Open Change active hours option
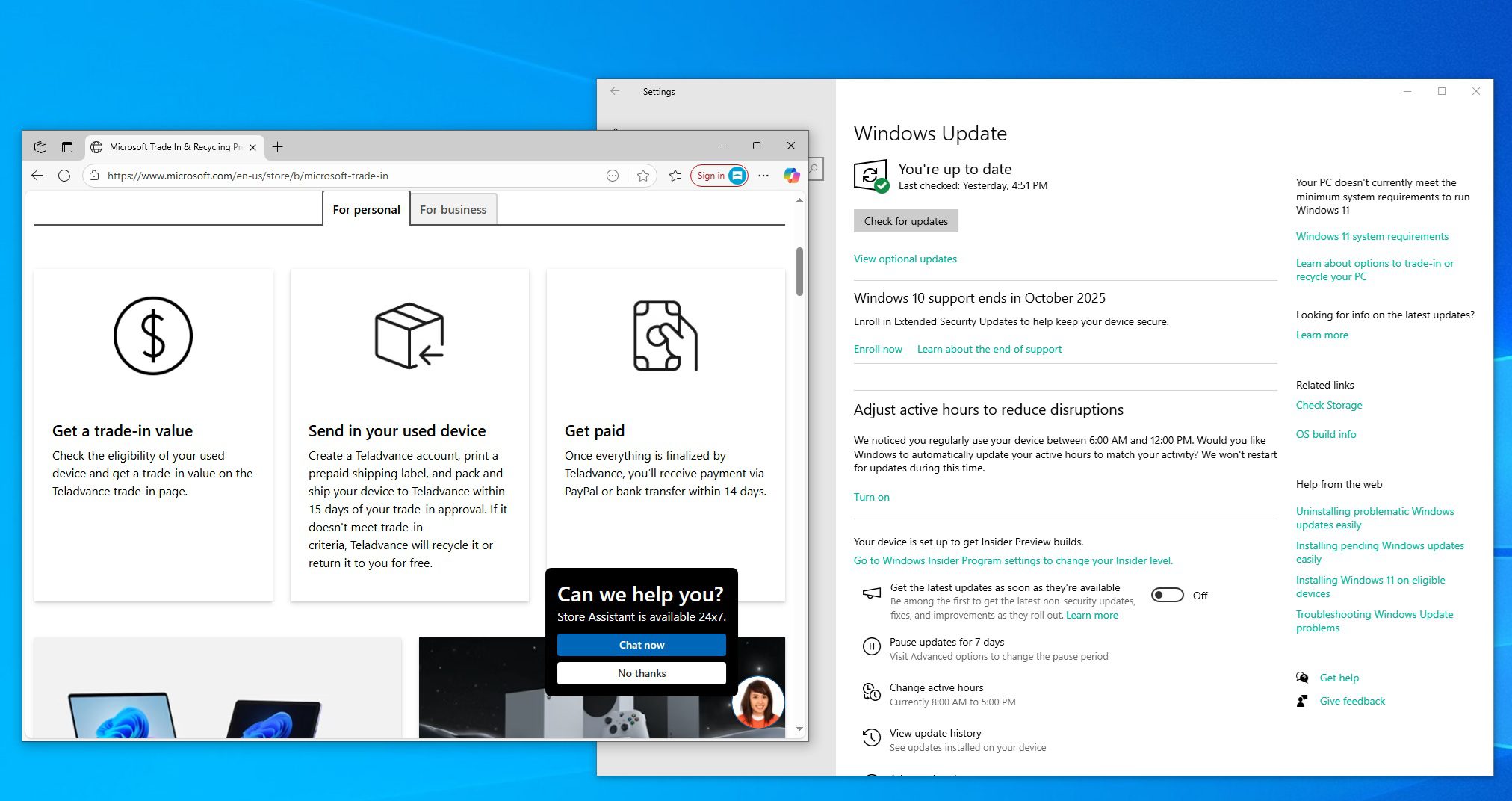Viewport: 1512px width, 801px height. [936, 687]
